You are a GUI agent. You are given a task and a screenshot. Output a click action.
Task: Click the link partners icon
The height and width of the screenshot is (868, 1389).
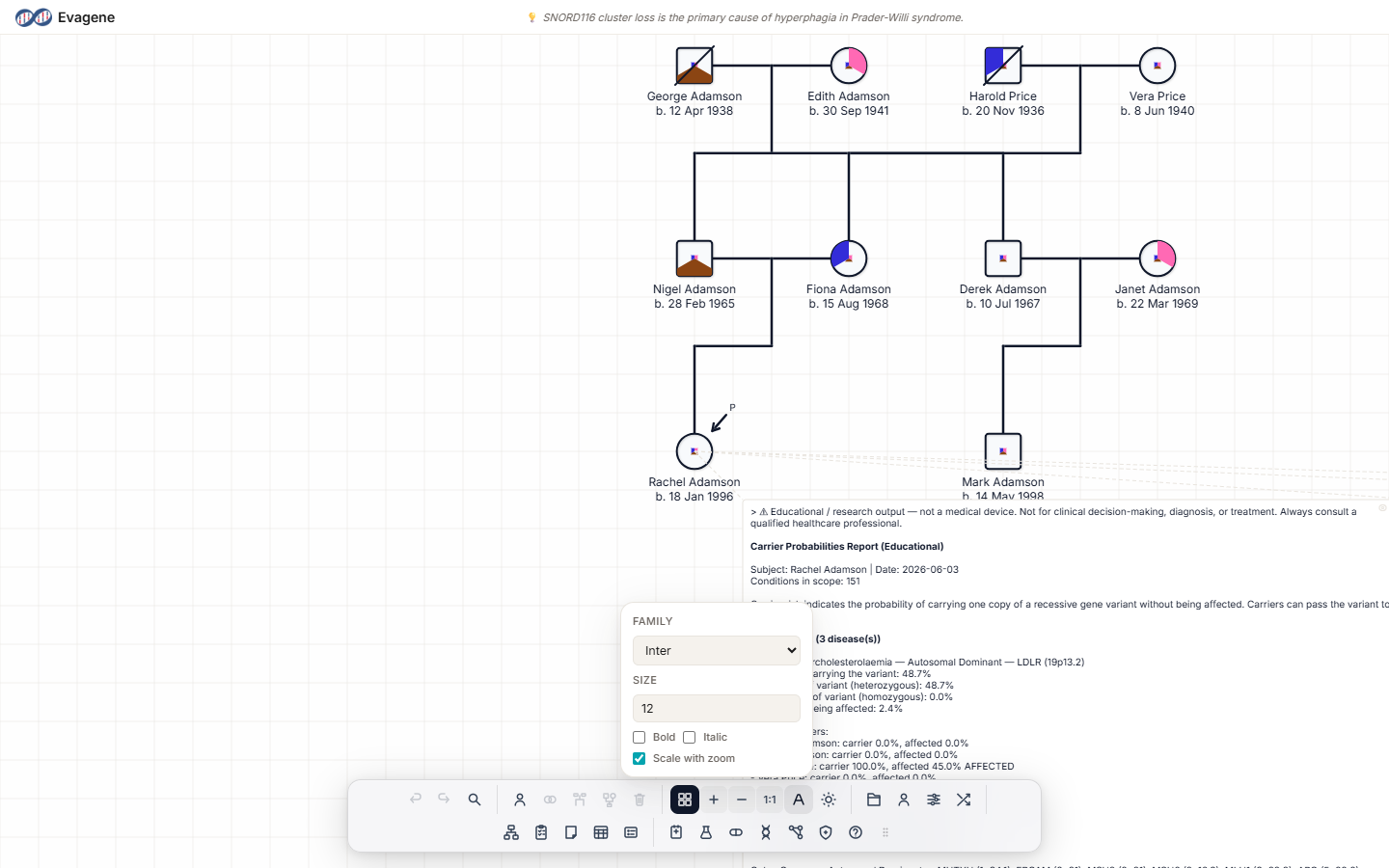[550, 800]
